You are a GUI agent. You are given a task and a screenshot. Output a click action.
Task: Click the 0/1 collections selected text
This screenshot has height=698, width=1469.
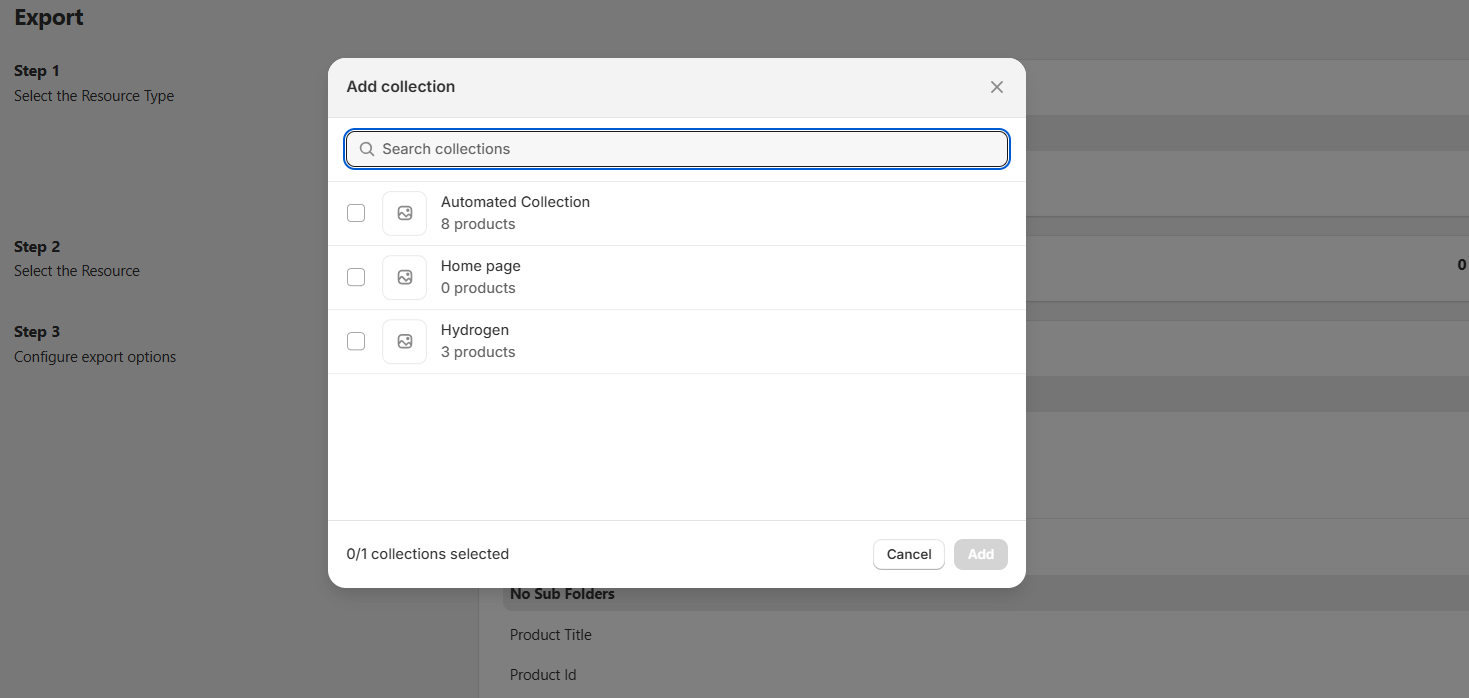(x=428, y=553)
